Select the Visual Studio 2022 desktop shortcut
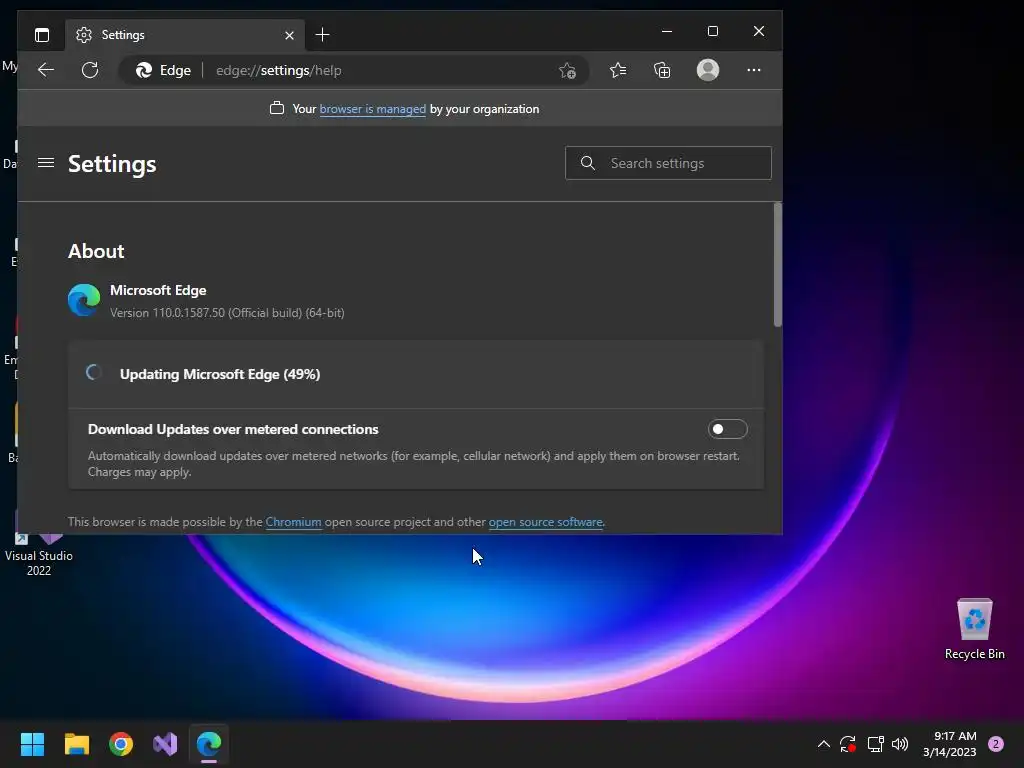The height and width of the screenshot is (768, 1024). coord(39,552)
